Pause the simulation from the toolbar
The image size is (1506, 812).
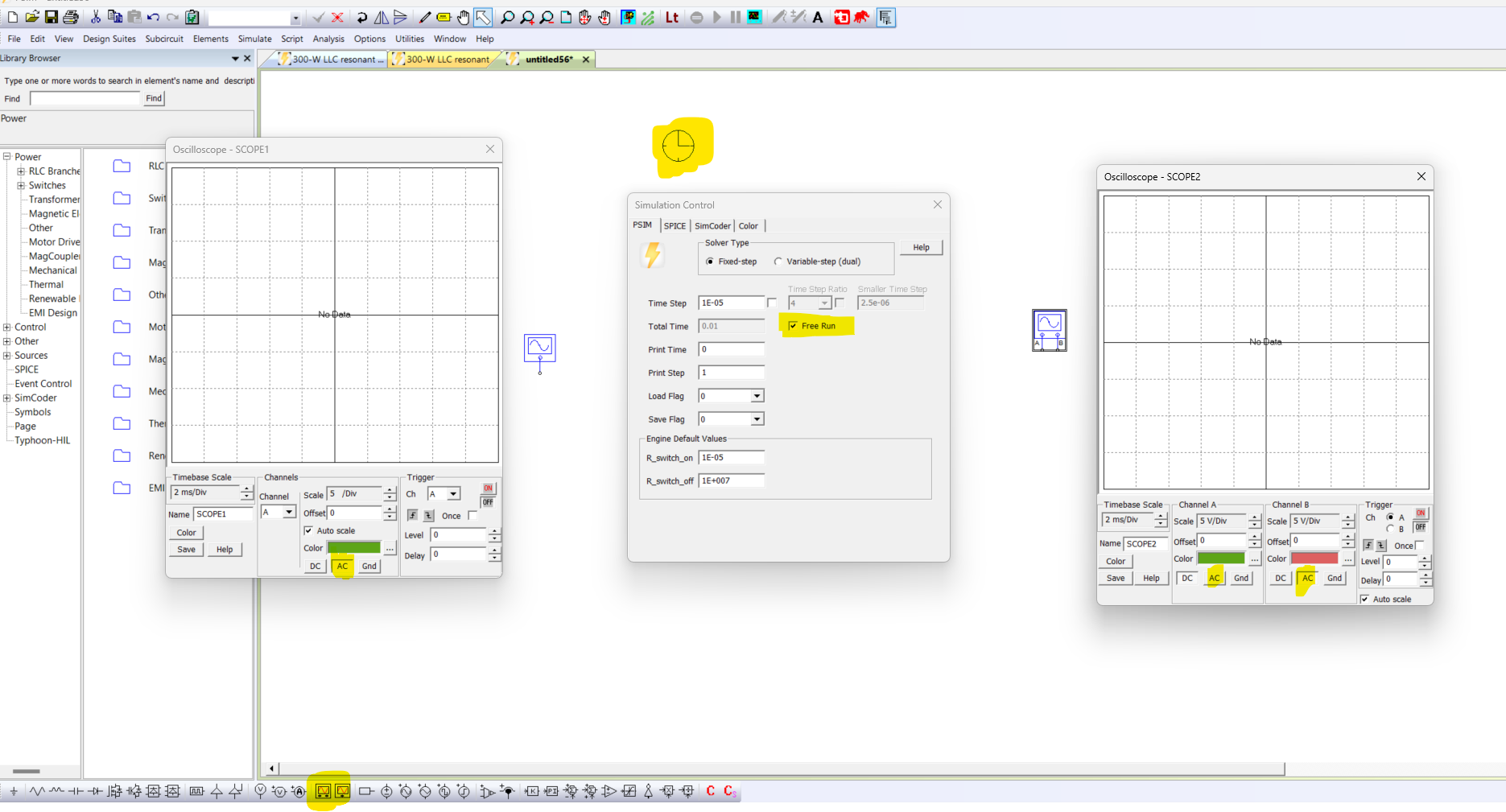pyautogui.click(x=736, y=17)
